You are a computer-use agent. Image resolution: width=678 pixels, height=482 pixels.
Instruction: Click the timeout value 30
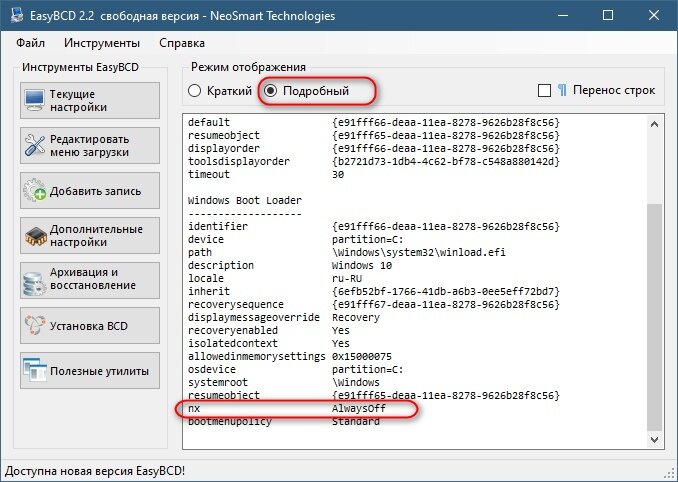click(338, 175)
